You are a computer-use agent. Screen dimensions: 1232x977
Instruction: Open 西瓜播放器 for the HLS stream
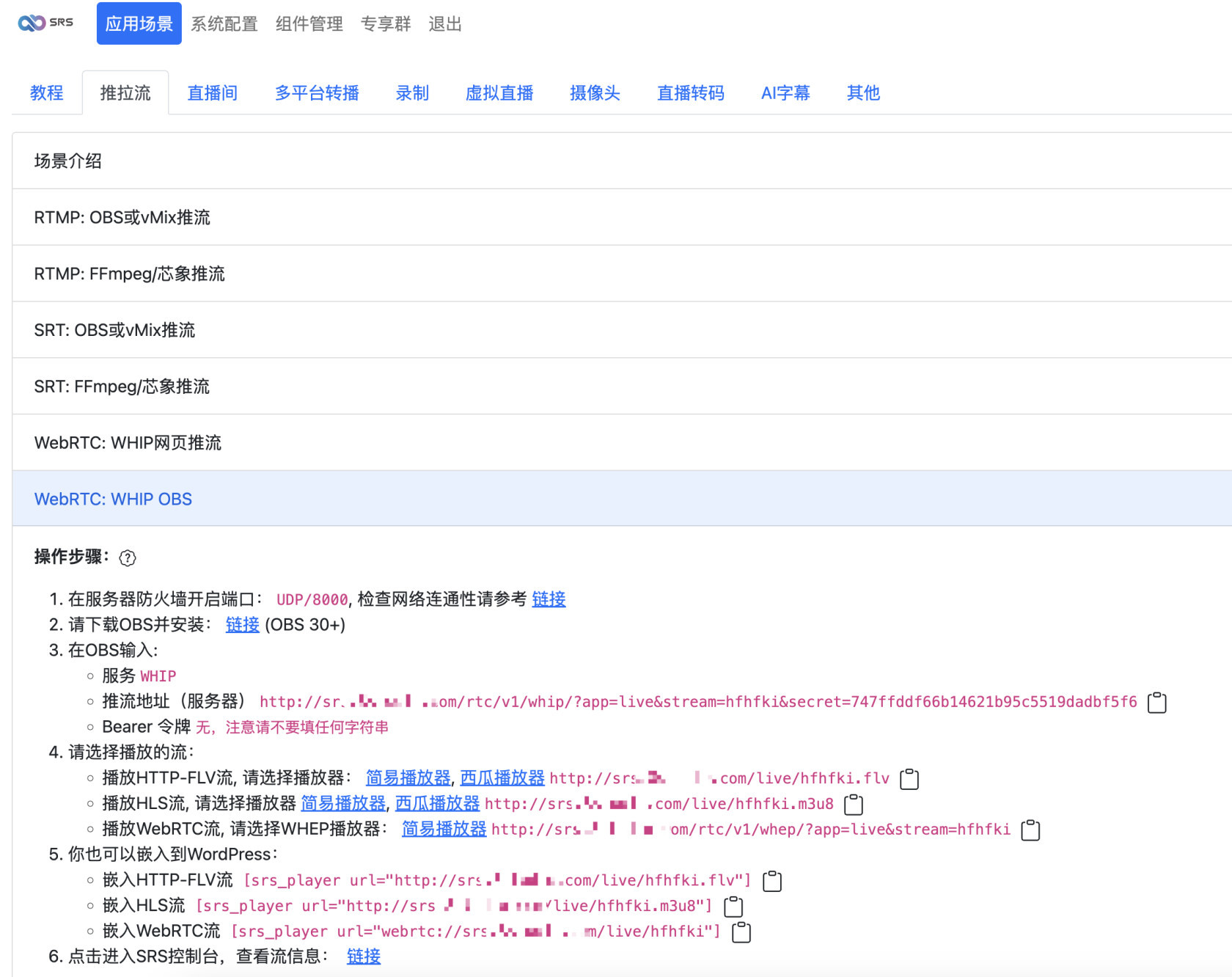[x=438, y=804]
